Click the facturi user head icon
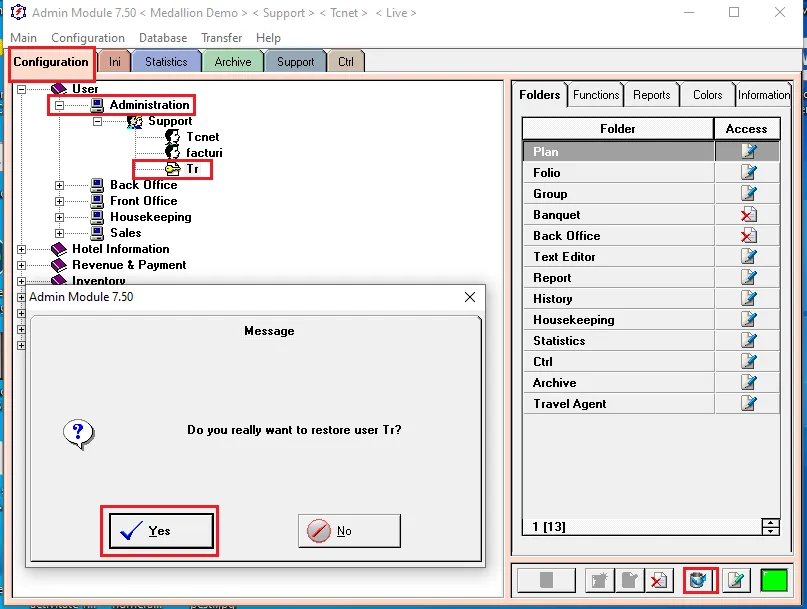This screenshot has height=609, width=807. [172, 152]
